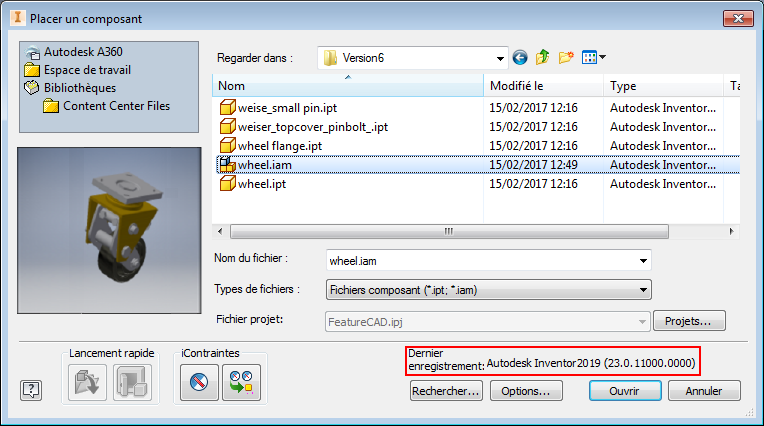This screenshot has height=426, width=764.
Task: Click the help question mark icon
Action: click(31, 390)
